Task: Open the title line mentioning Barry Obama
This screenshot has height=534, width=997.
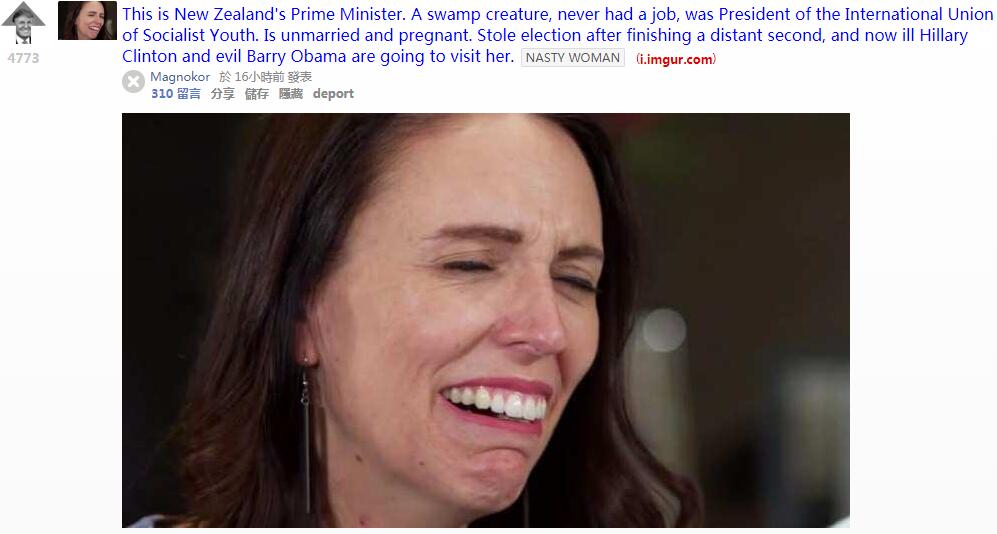Action: [x=318, y=57]
